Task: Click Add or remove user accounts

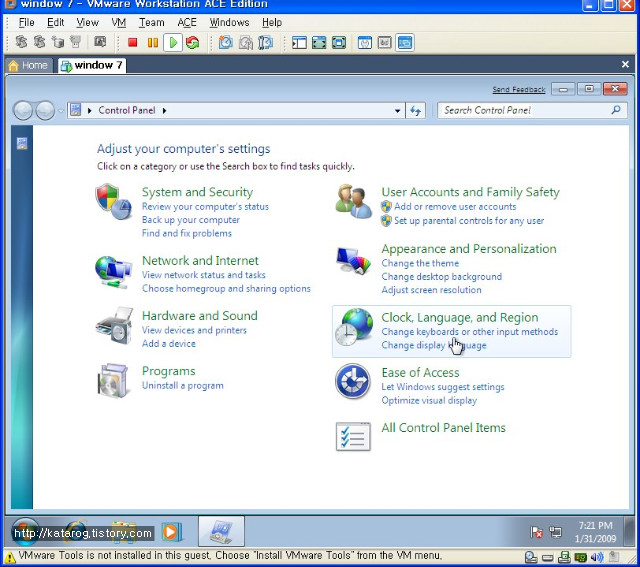Action: pyautogui.click(x=455, y=207)
